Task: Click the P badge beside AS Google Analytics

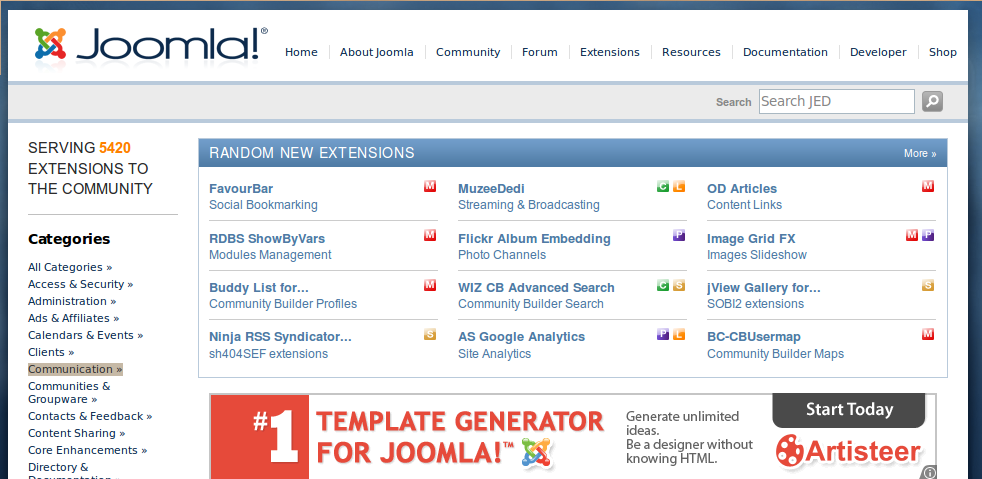Action: [663, 334]
